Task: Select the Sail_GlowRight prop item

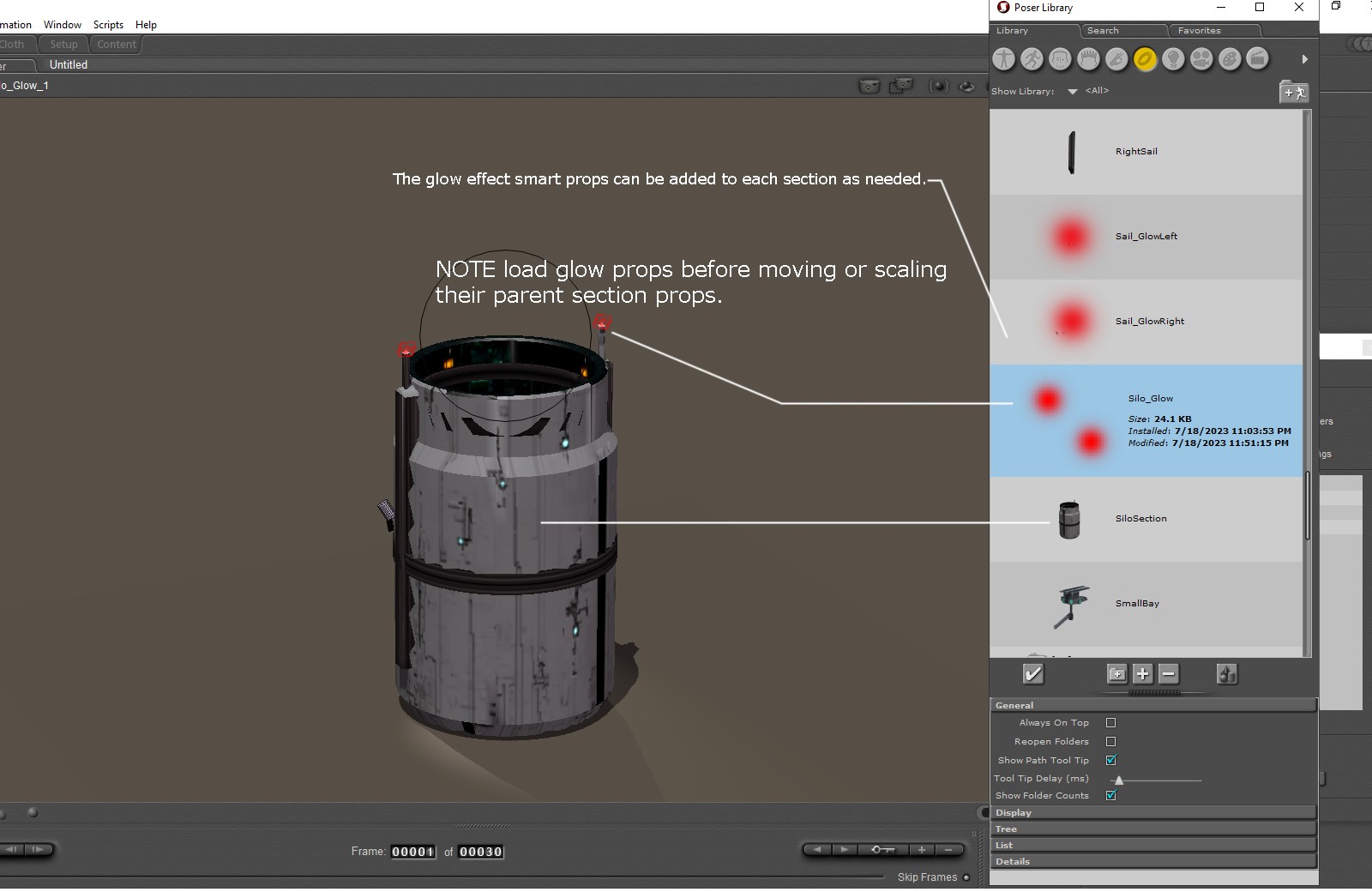Action: click(x=1146, y=322)
